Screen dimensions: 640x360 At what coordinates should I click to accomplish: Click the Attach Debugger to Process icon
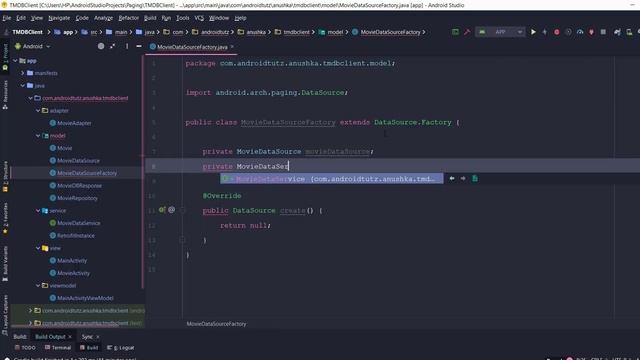click(591, 32)
